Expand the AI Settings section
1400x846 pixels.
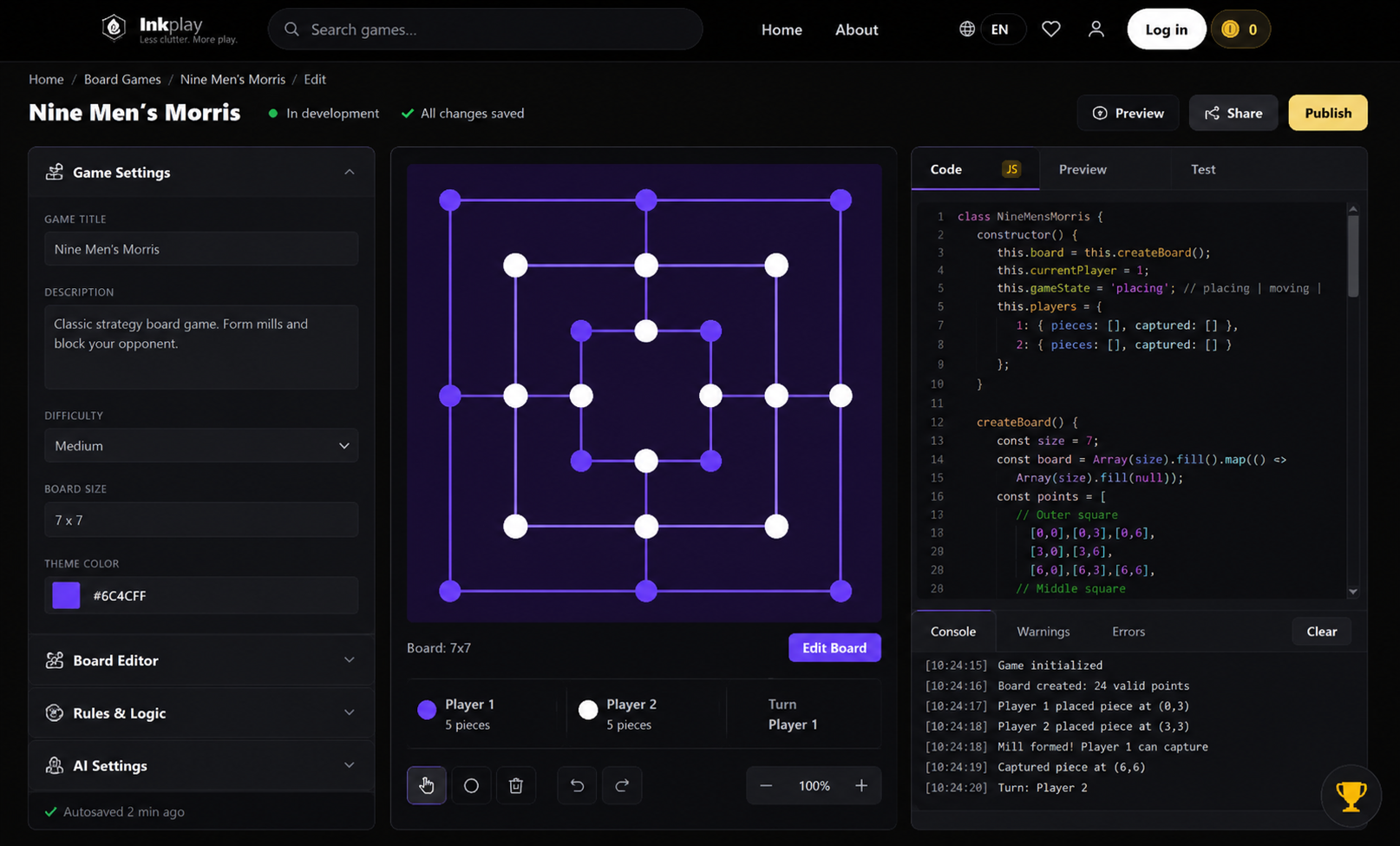pos(350,765)
